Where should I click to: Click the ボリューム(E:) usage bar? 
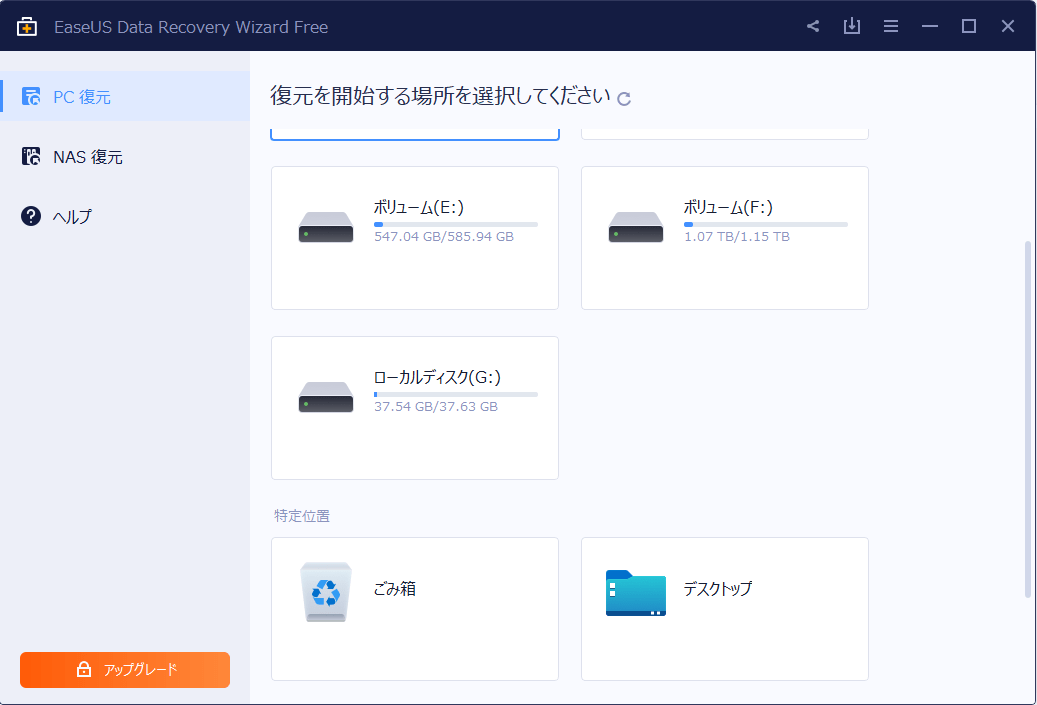[x=456, y=224]
